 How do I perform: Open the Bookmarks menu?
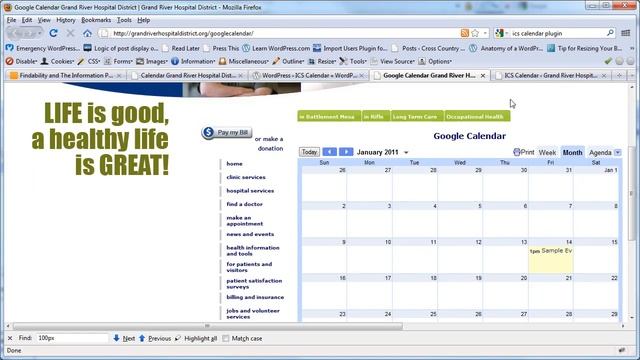click(96, 20)
